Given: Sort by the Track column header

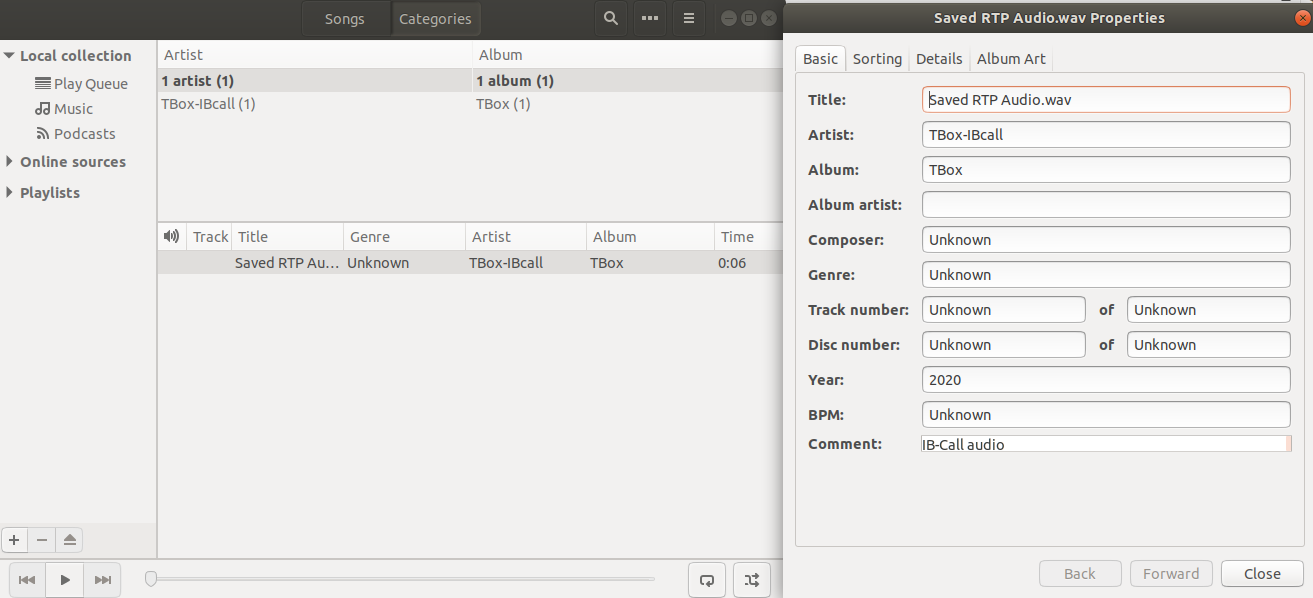Looking at the screenshot, I should click(210, 237).
